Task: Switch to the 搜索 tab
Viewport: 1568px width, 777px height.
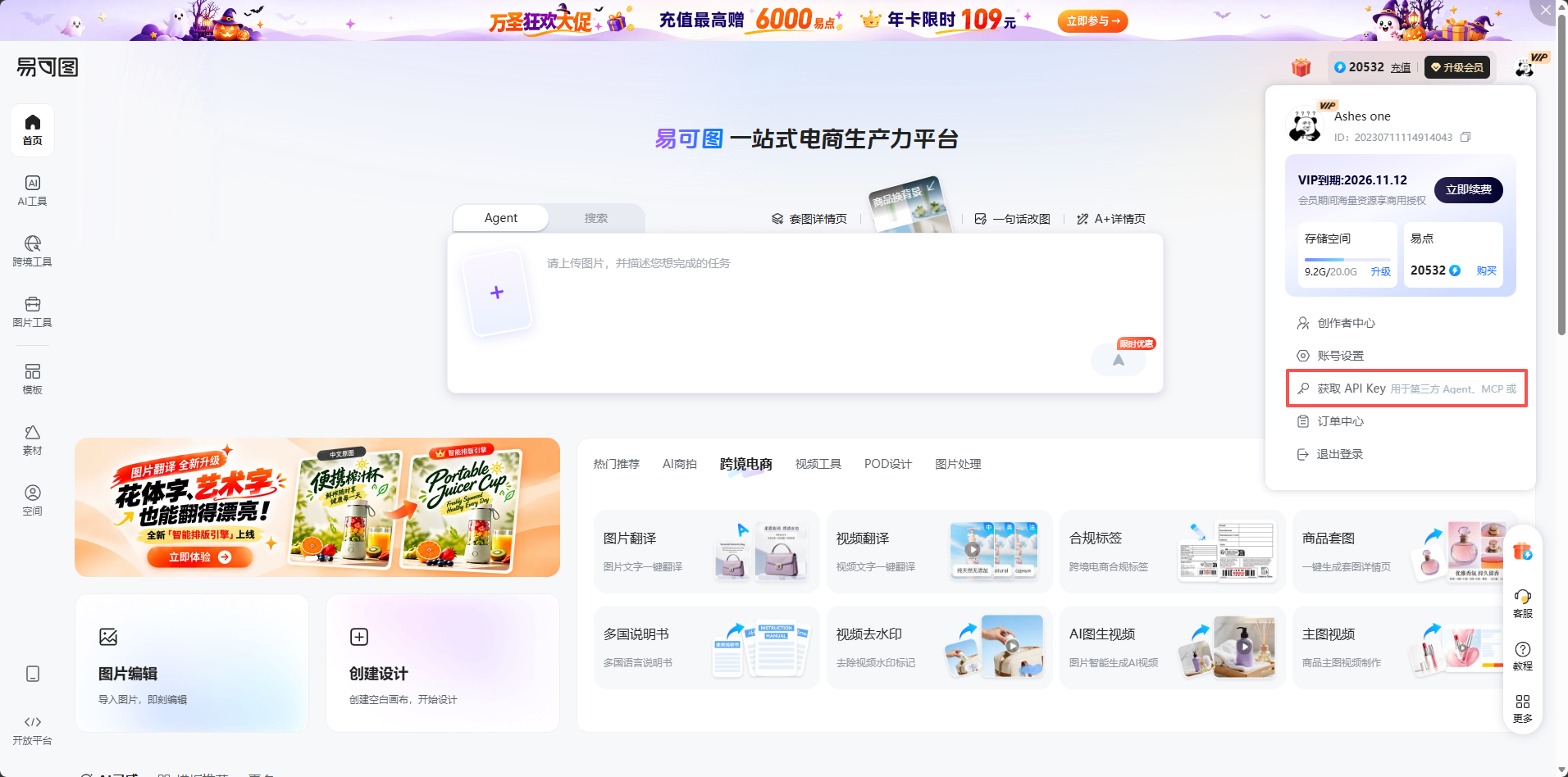Action: (x=596, y=218)
